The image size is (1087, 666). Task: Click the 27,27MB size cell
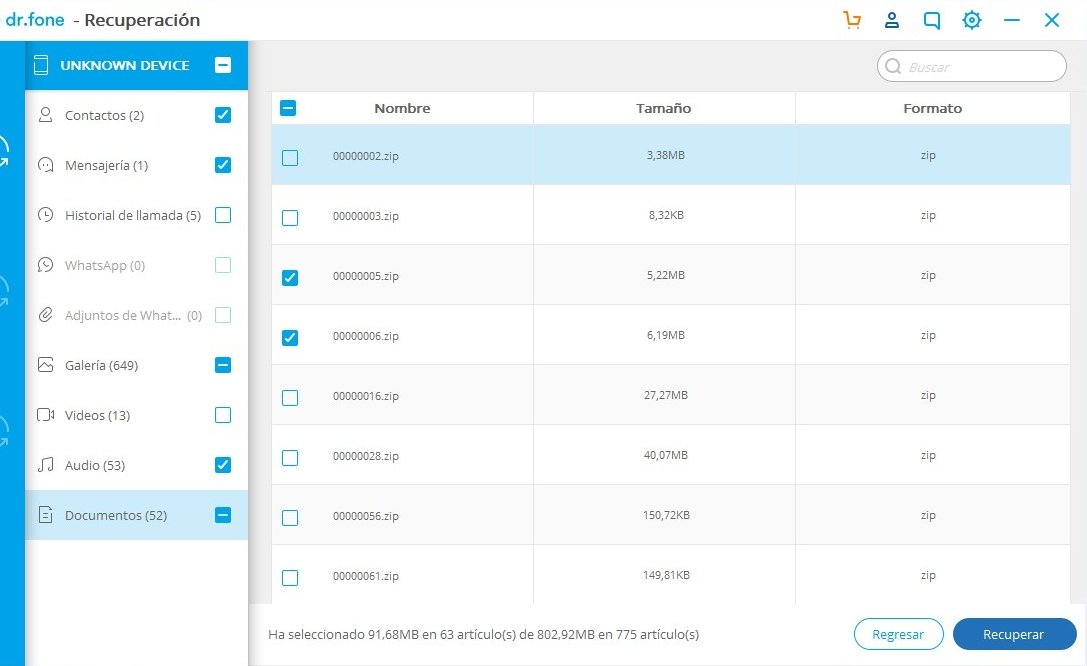(x=666, y=395)
